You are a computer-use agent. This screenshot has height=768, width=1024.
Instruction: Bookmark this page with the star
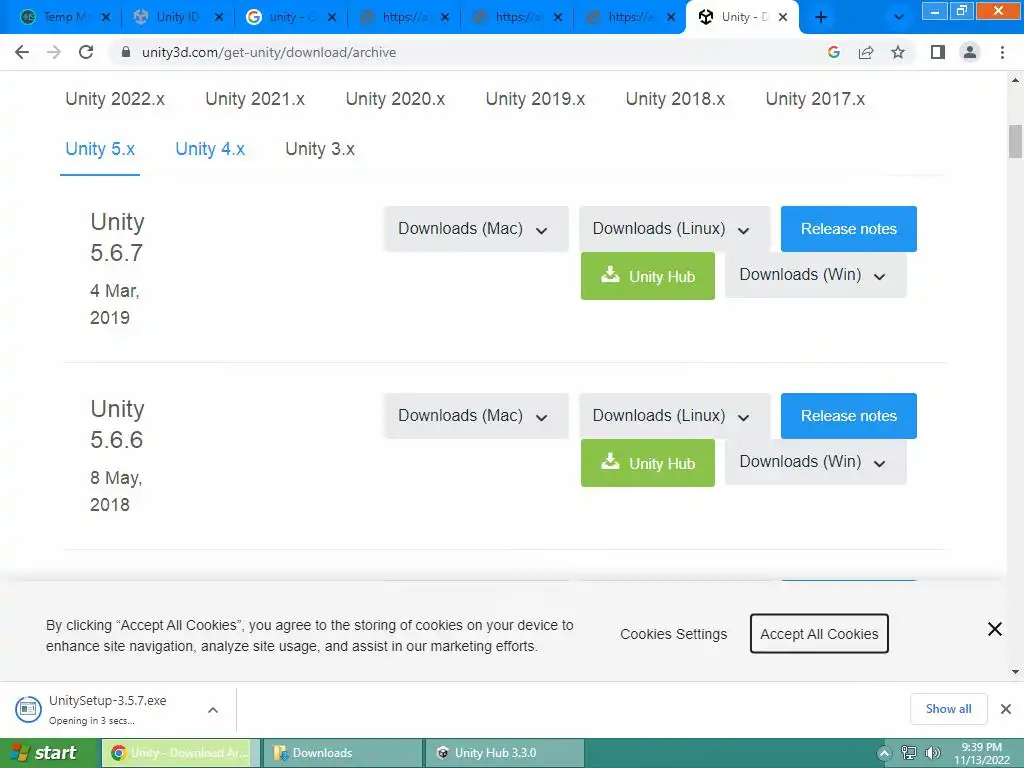(x=898, y=52)
